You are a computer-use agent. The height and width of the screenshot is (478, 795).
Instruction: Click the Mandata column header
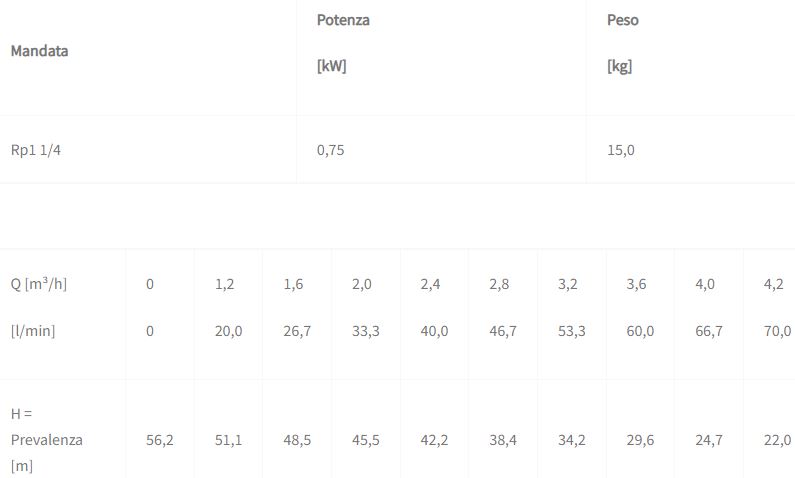[40, 51]
